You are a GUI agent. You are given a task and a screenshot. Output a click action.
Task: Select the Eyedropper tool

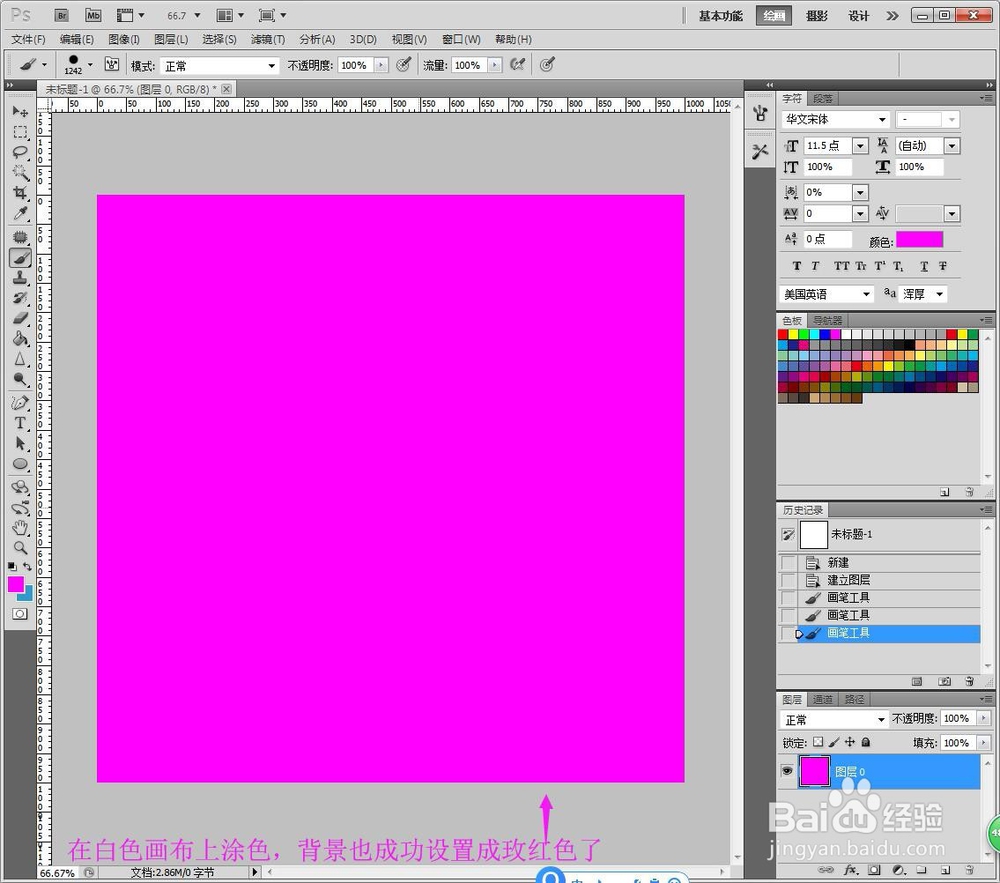point(20,213)
